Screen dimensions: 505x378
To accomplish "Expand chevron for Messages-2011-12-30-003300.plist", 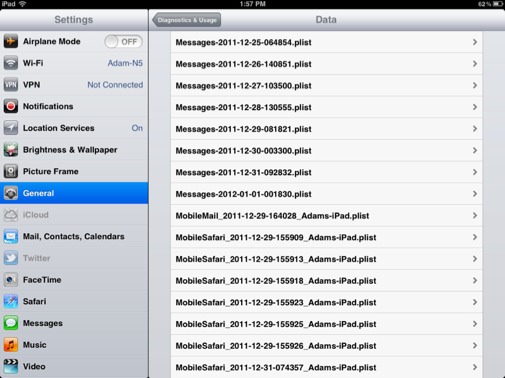I will click(475, 150).
